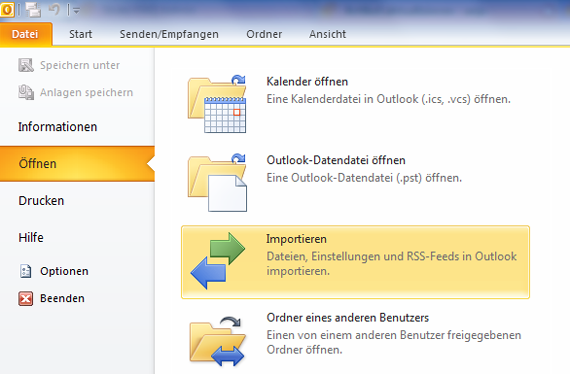570x374 pixels.
Task: Click the Outlook-Datendatei öffnen heading
Action: [x=336, y=160]
